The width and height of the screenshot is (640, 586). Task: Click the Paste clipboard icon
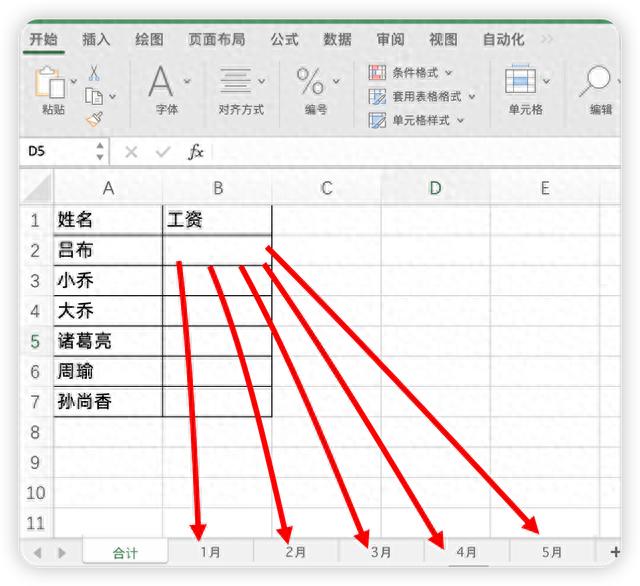pos(50,82)
